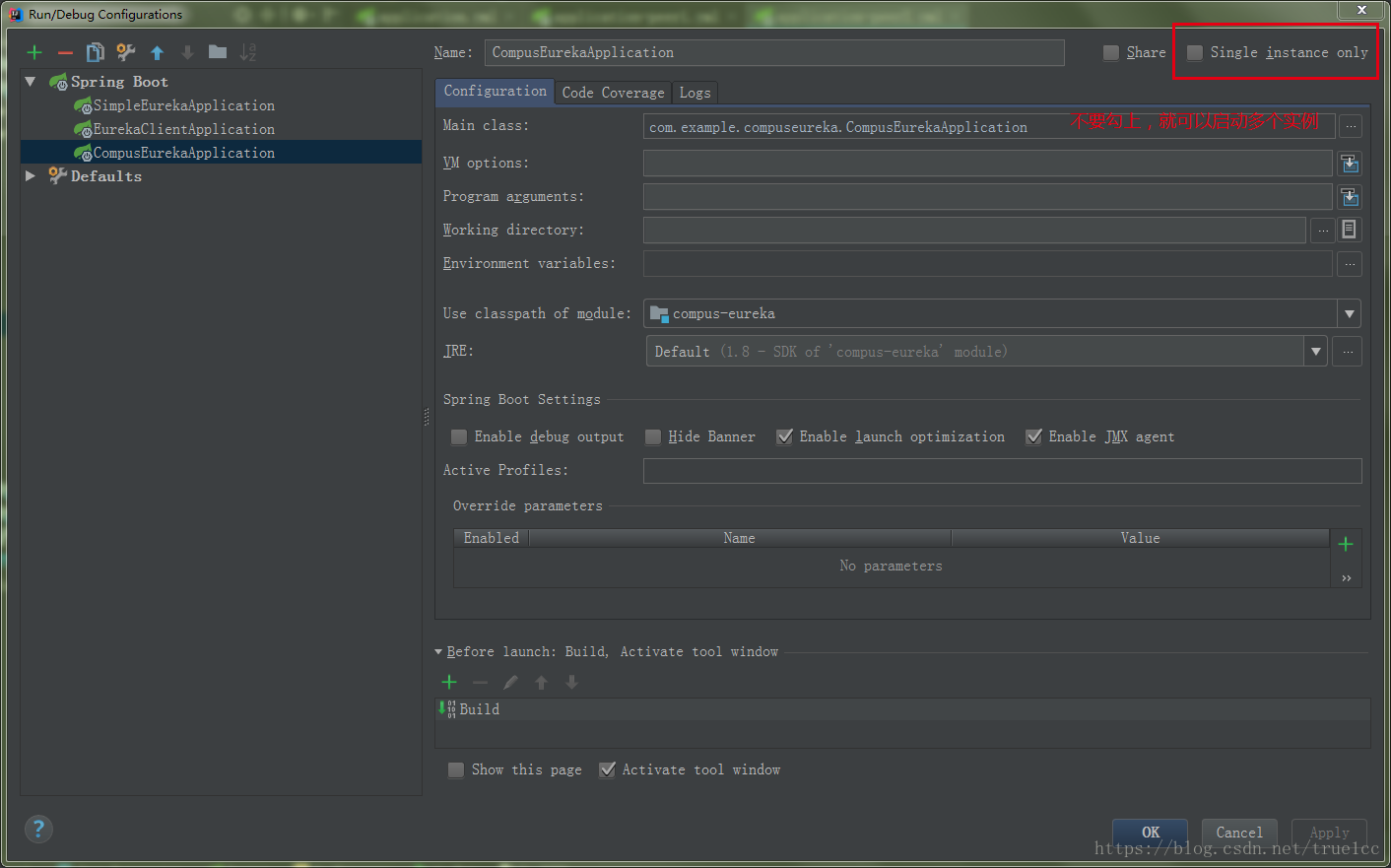Move configuration down in the list

(187, 52)
